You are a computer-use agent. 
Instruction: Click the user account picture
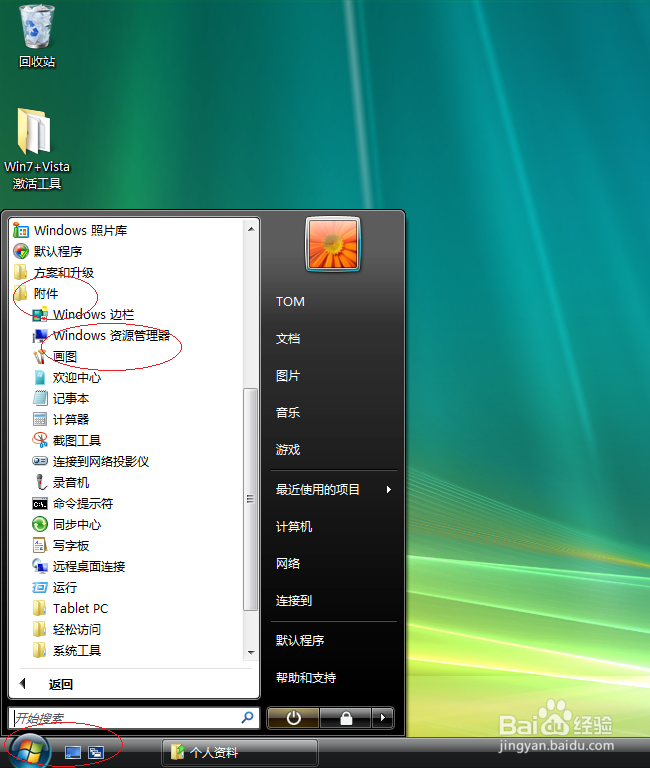pos(333,244)
